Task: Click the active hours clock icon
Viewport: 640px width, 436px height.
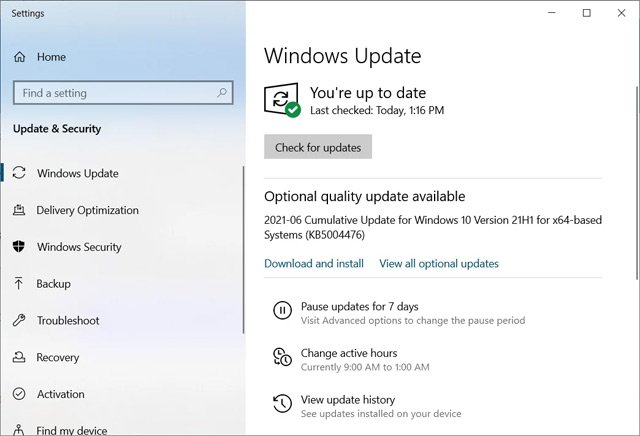Action: [282, 358]
